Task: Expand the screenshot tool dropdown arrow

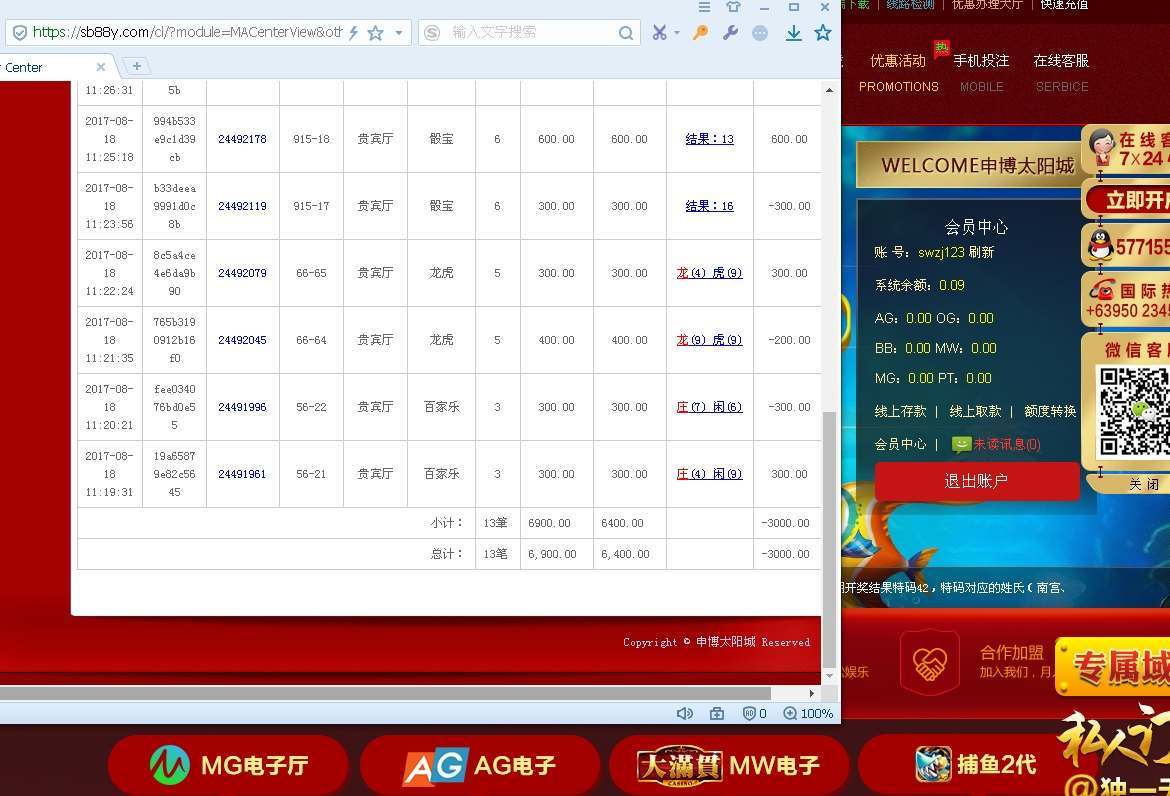Action: pyautogui.click(x=676, y=33)
